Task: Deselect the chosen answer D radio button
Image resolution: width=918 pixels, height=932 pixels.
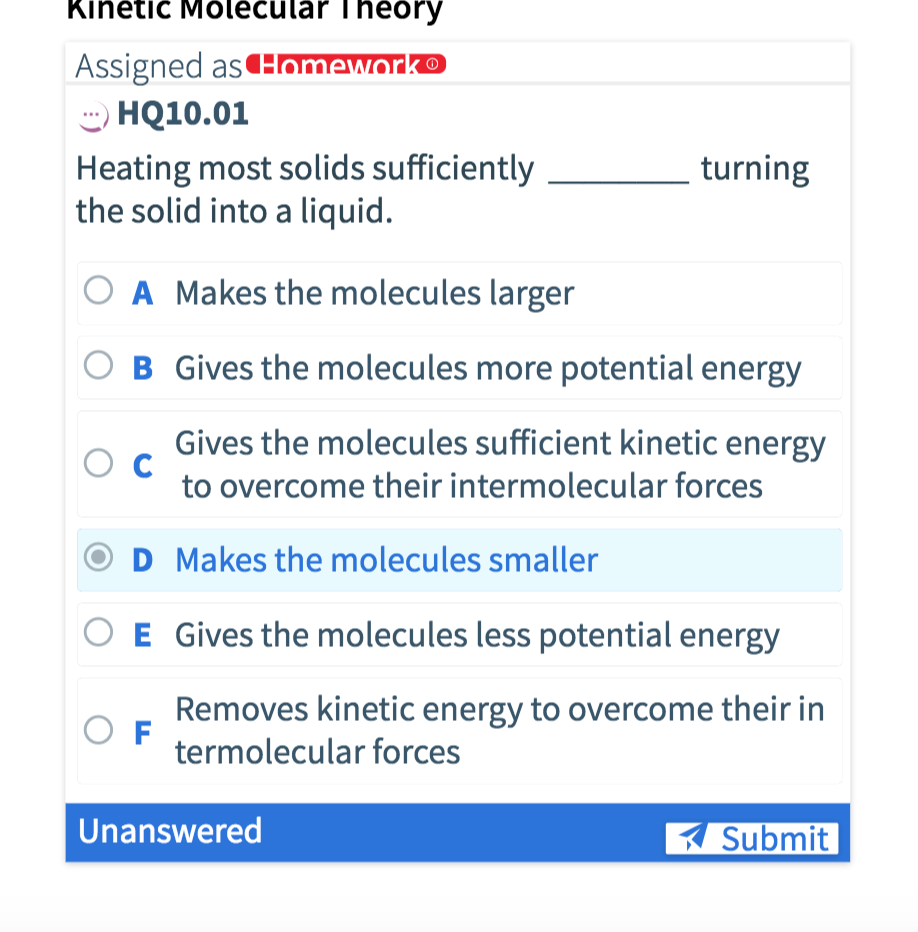Action: pyautogui.click(x=98, y=559)
